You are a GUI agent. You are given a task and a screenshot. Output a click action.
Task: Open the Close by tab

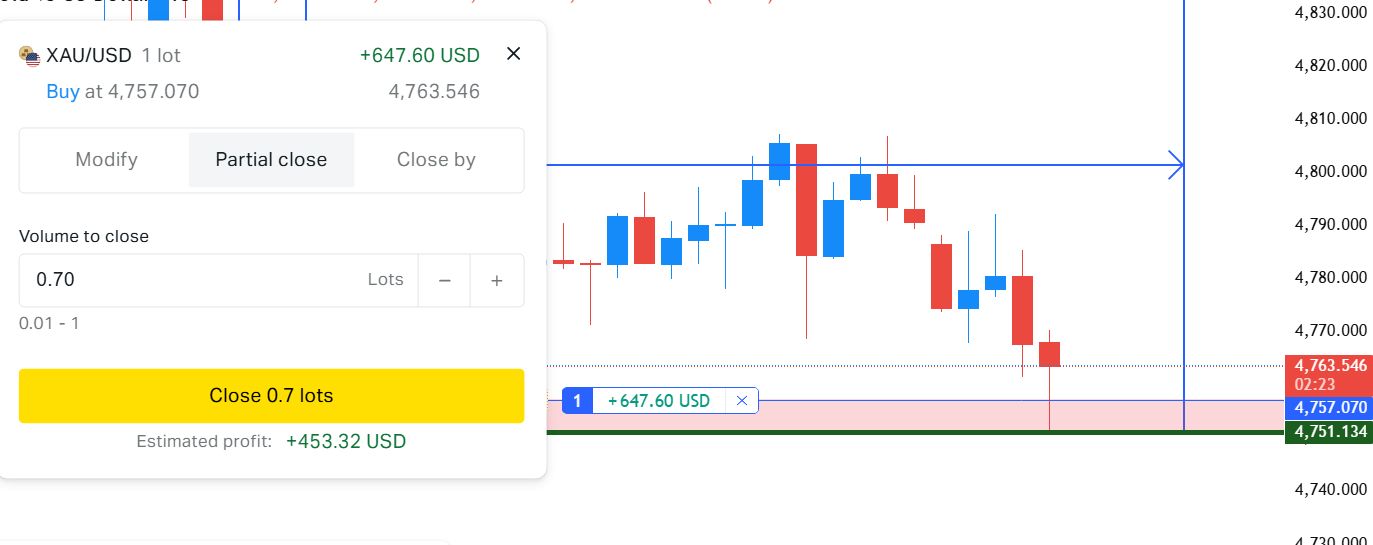(x=436, y=160)
